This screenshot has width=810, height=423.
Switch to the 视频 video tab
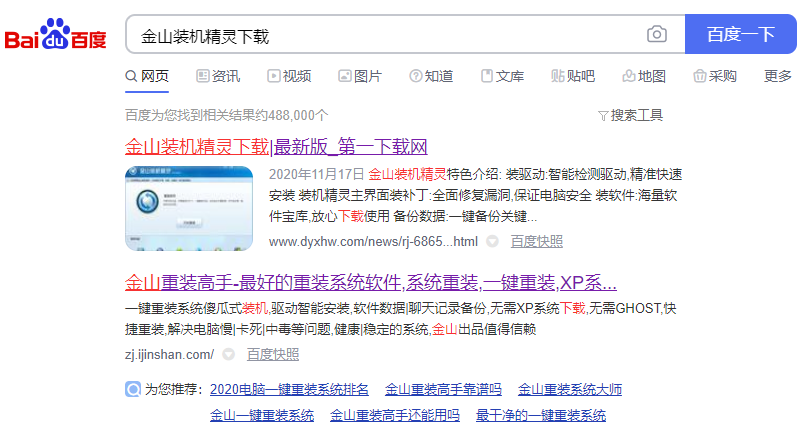click(289, 76)
